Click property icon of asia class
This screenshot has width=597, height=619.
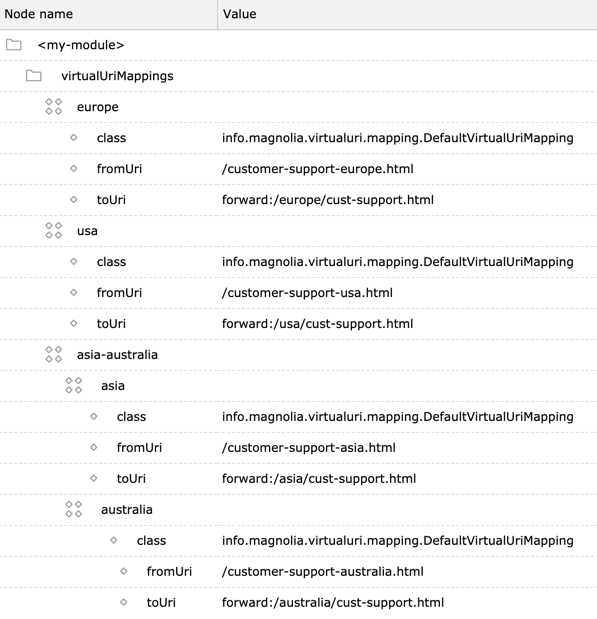coord(94,416)
